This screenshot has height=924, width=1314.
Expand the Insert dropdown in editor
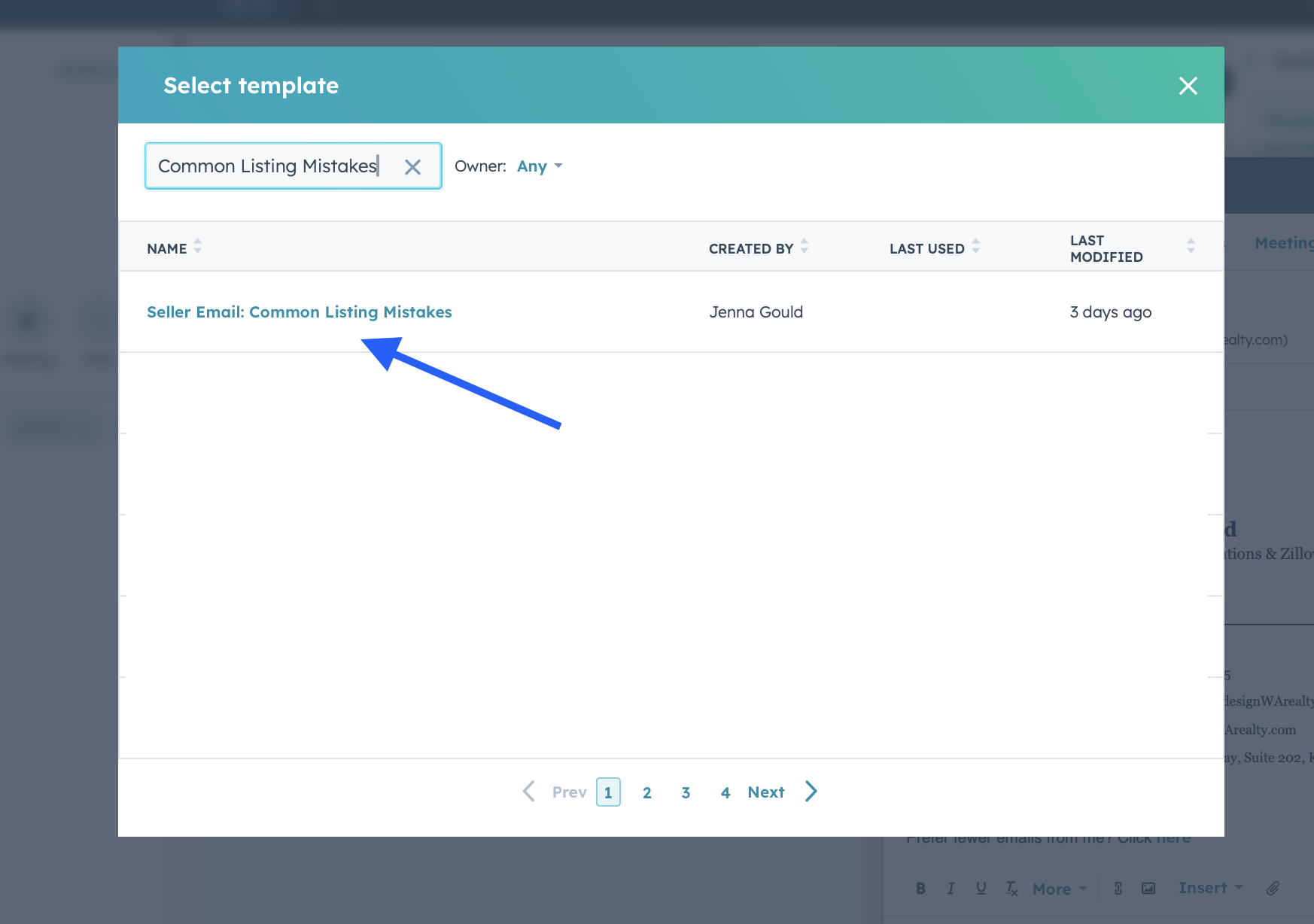1210,888
